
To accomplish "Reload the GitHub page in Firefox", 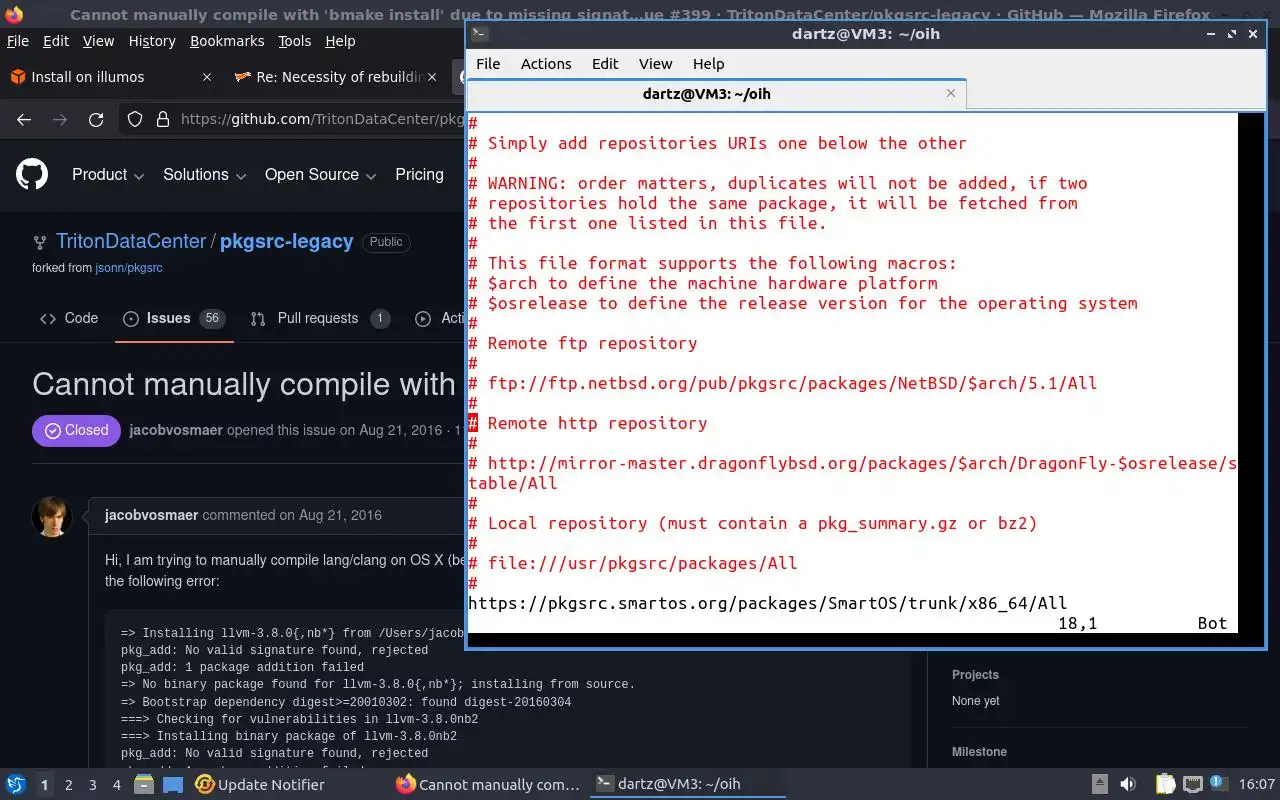I will click(96, 119).
